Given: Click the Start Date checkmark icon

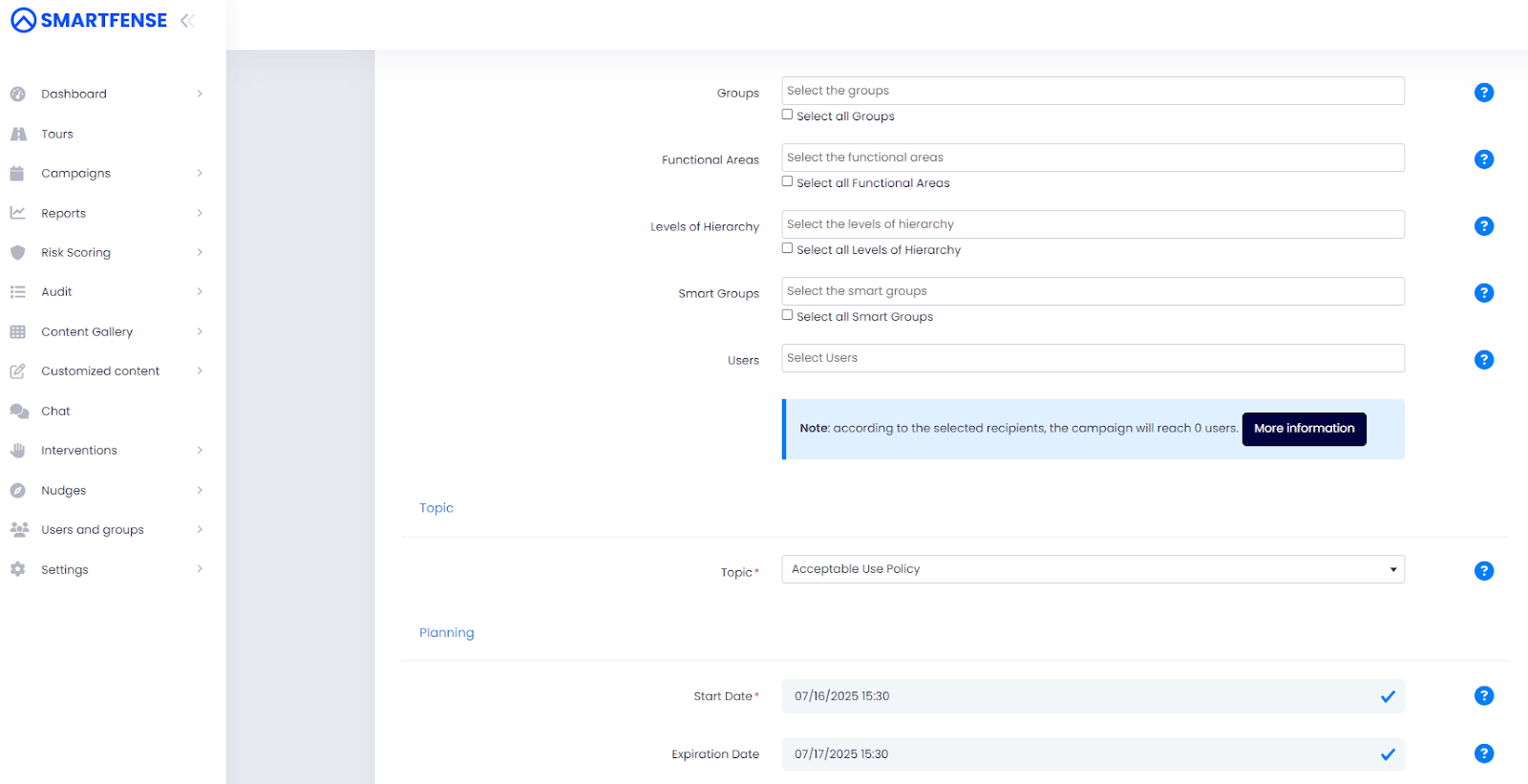Looking at the screenshot, I should tap(1388, 696).
